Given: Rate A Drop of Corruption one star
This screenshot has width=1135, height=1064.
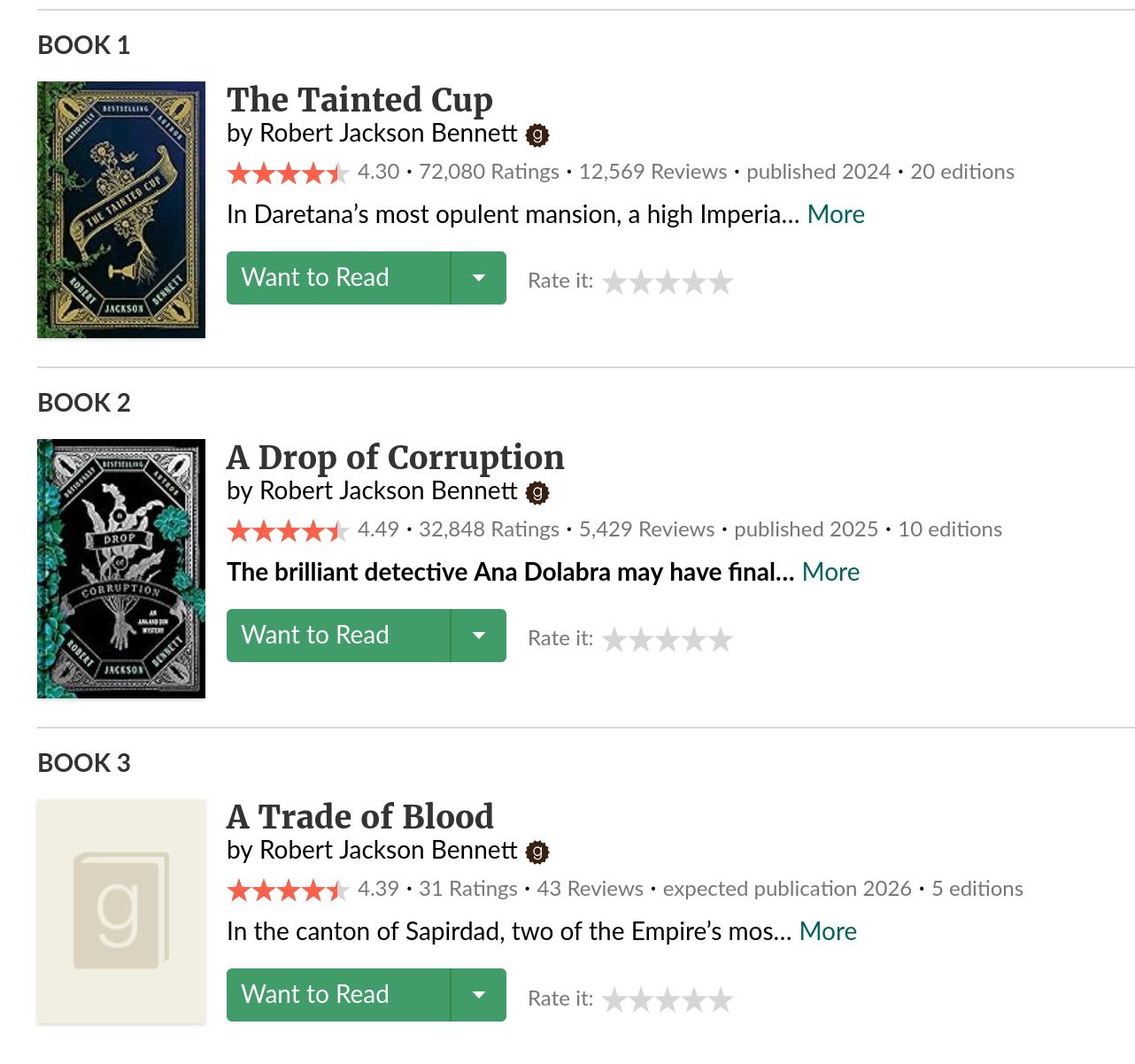Looking at the screenshot, I should point(614,640).
